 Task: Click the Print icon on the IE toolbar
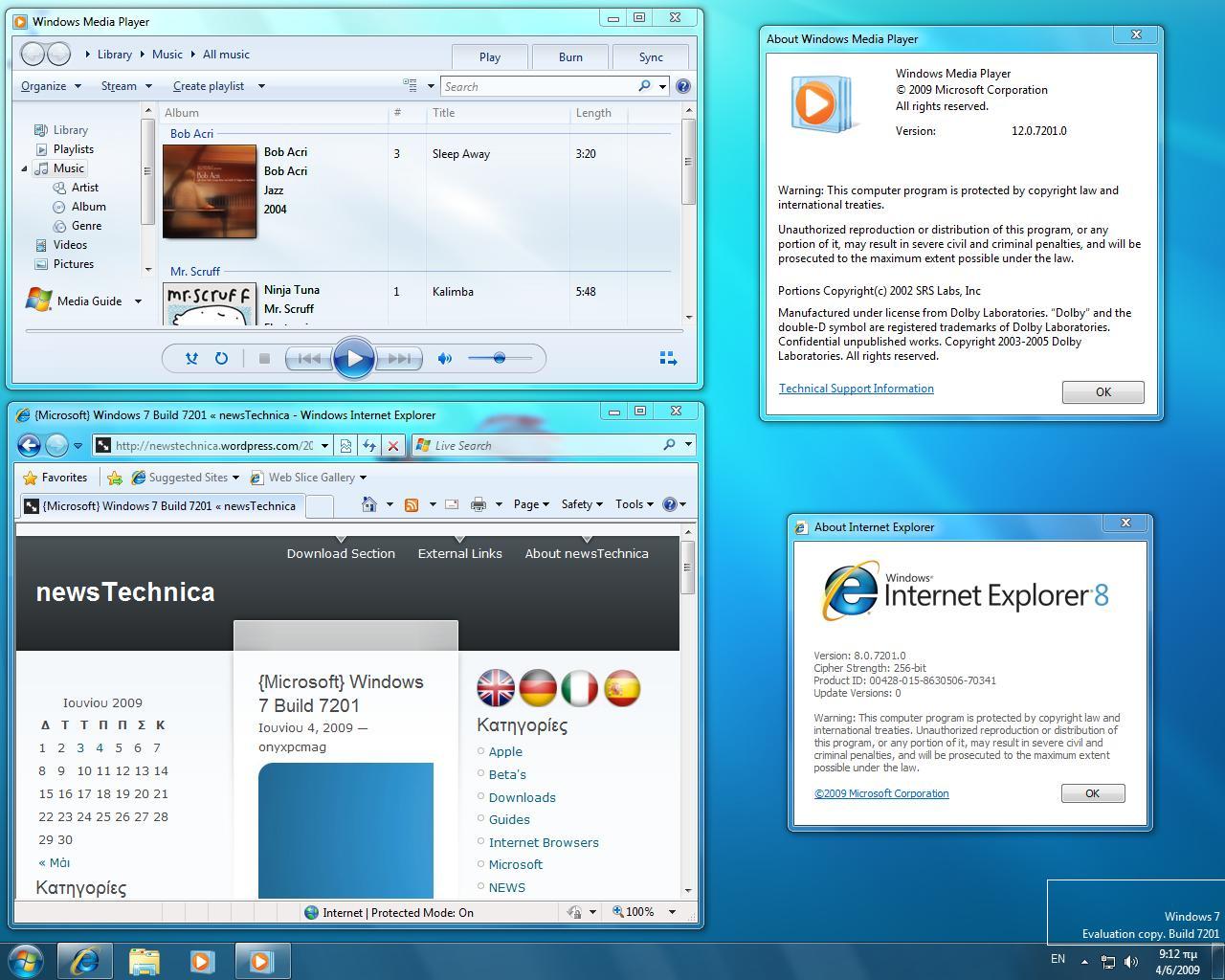tap(477, 503)
